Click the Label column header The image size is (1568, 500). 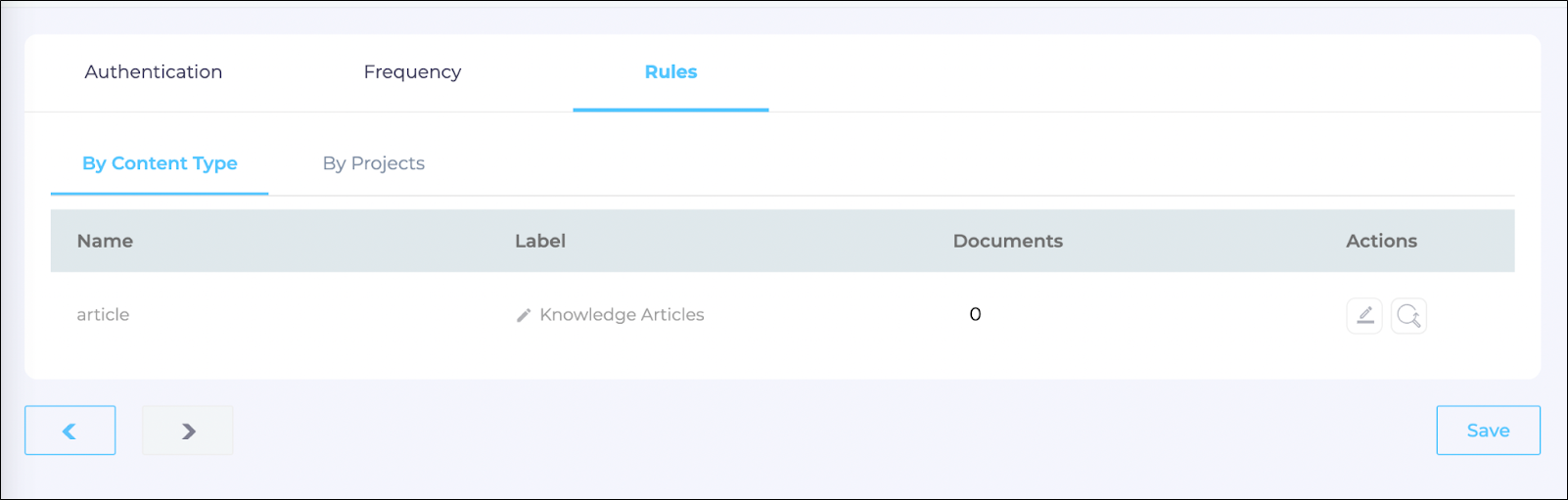coord(540,241)
